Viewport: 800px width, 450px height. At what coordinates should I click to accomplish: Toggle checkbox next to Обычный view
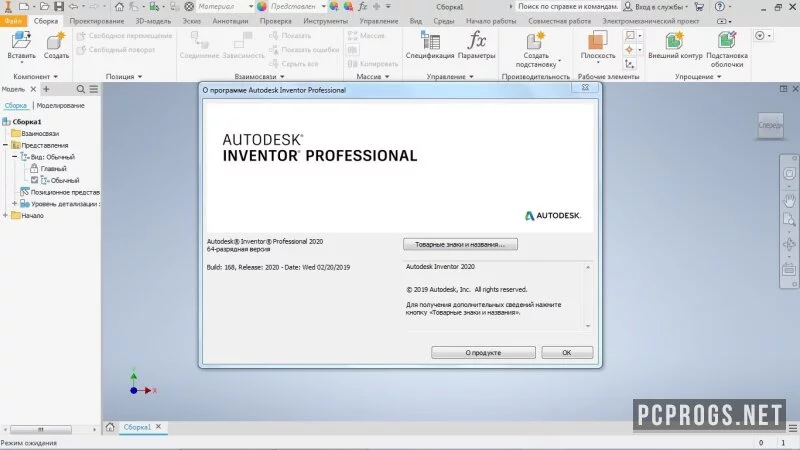point(34,180)
